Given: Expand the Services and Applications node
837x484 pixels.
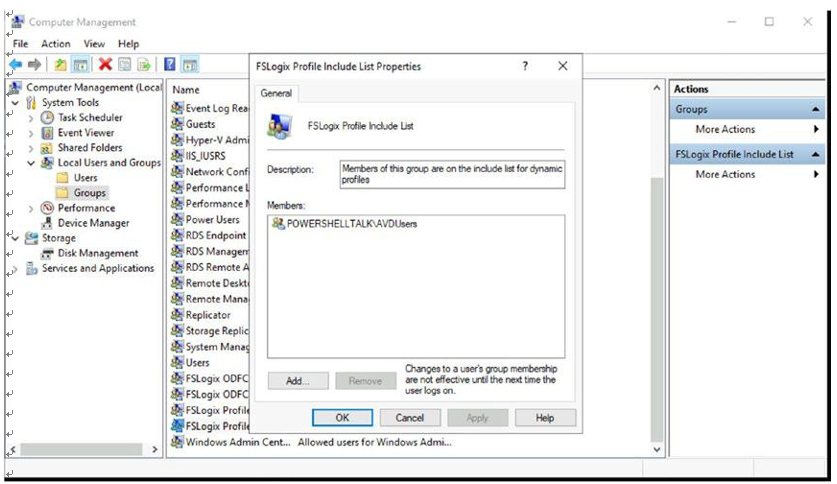Looking at the screenshot, I should point(15,269).
